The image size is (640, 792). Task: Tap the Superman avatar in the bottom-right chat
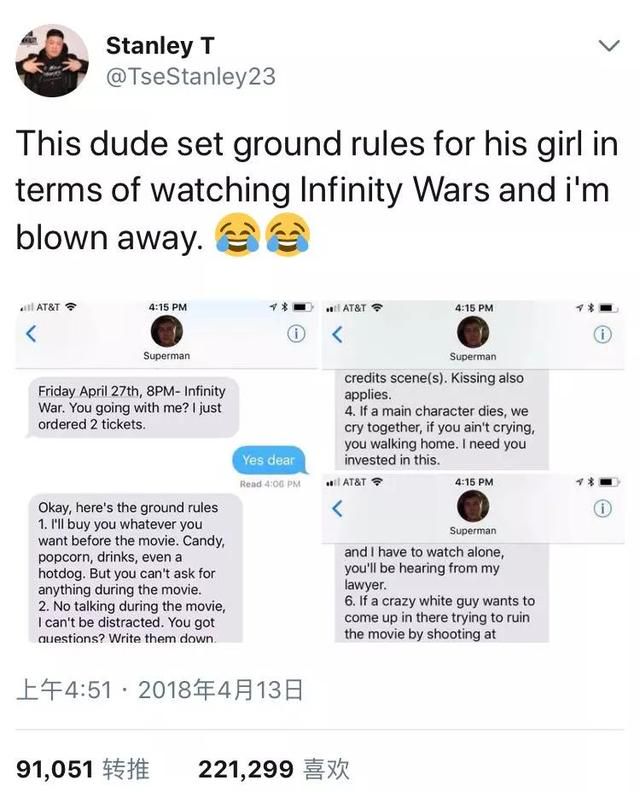pyautogui.click(x=473, y=506)
